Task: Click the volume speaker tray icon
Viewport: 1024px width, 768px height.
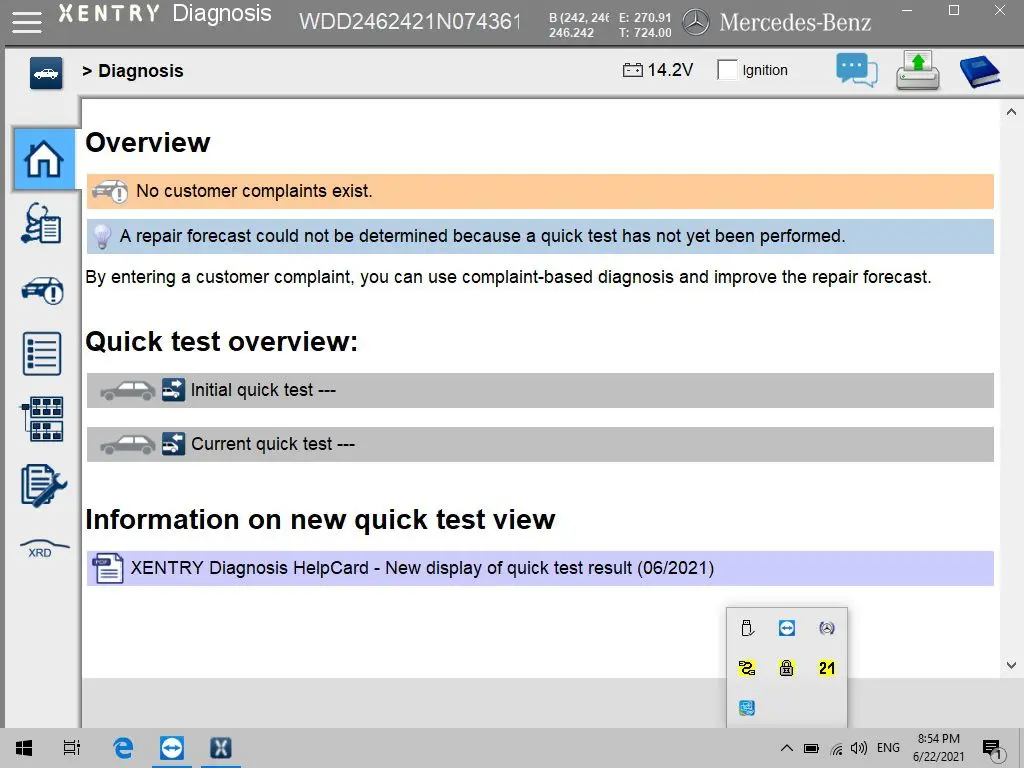Action: coord(859,748)
